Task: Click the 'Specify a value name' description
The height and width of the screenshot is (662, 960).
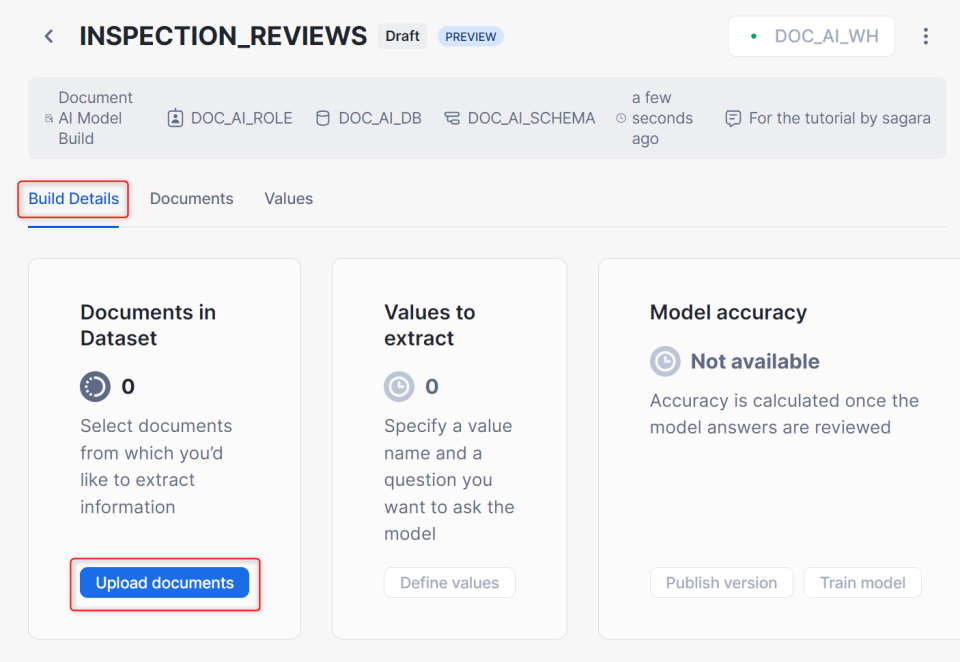Action: 449,480
